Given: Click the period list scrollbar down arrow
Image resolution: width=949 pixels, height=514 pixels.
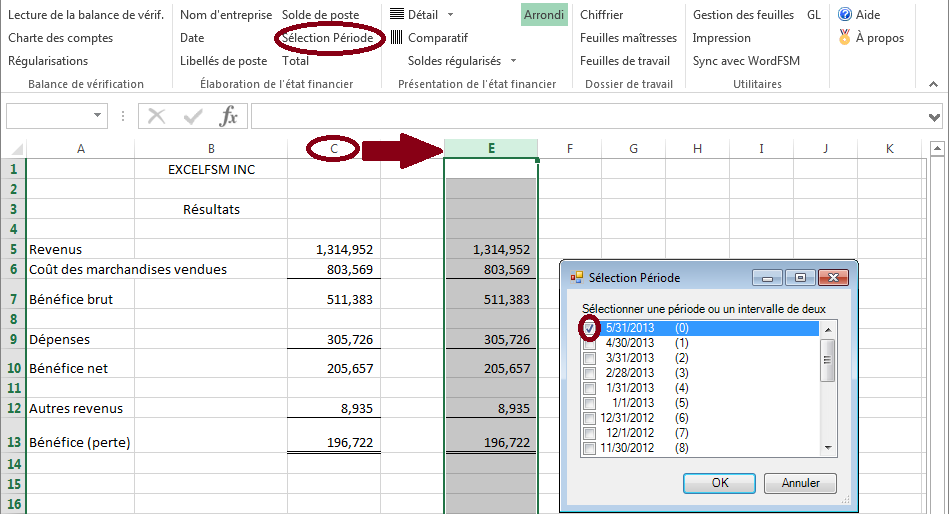Looking at the screenshot, I should tap(827, 448).
